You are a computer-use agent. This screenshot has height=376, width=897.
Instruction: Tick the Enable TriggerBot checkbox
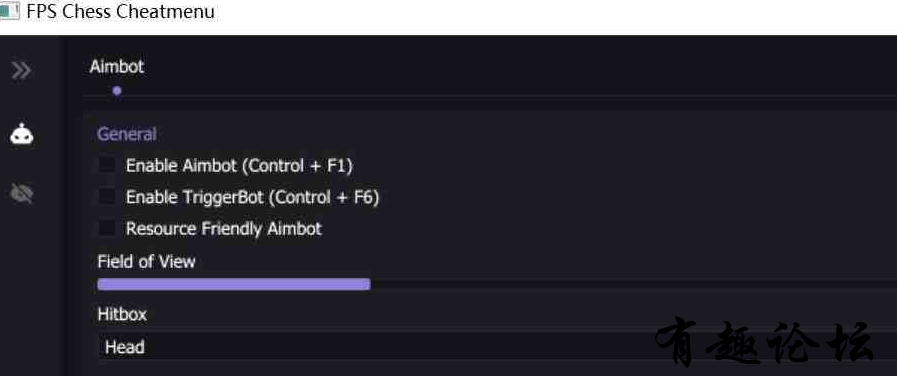107,197
